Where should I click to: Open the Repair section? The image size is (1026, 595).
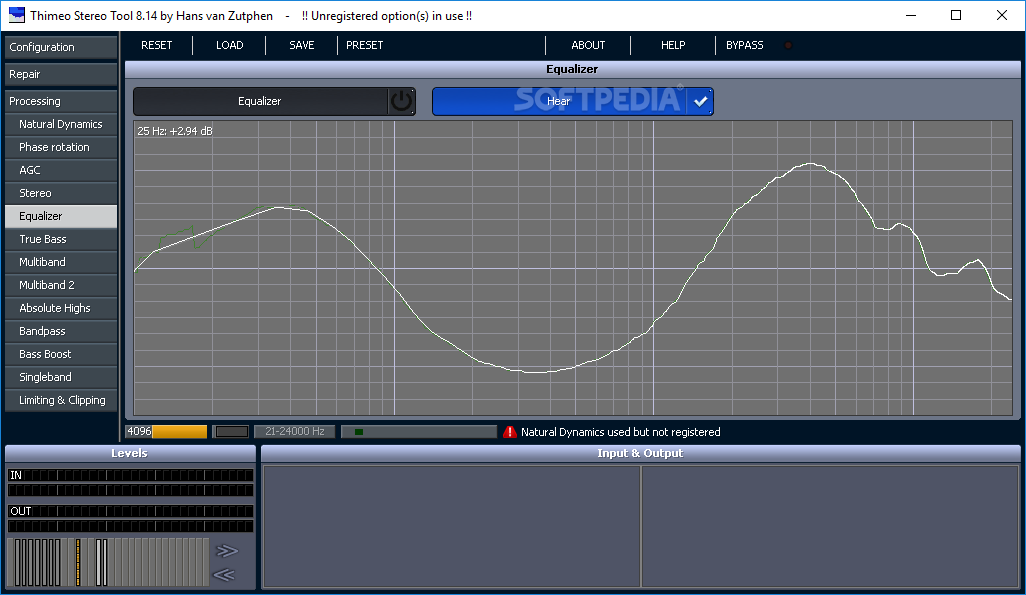point(61,74)
